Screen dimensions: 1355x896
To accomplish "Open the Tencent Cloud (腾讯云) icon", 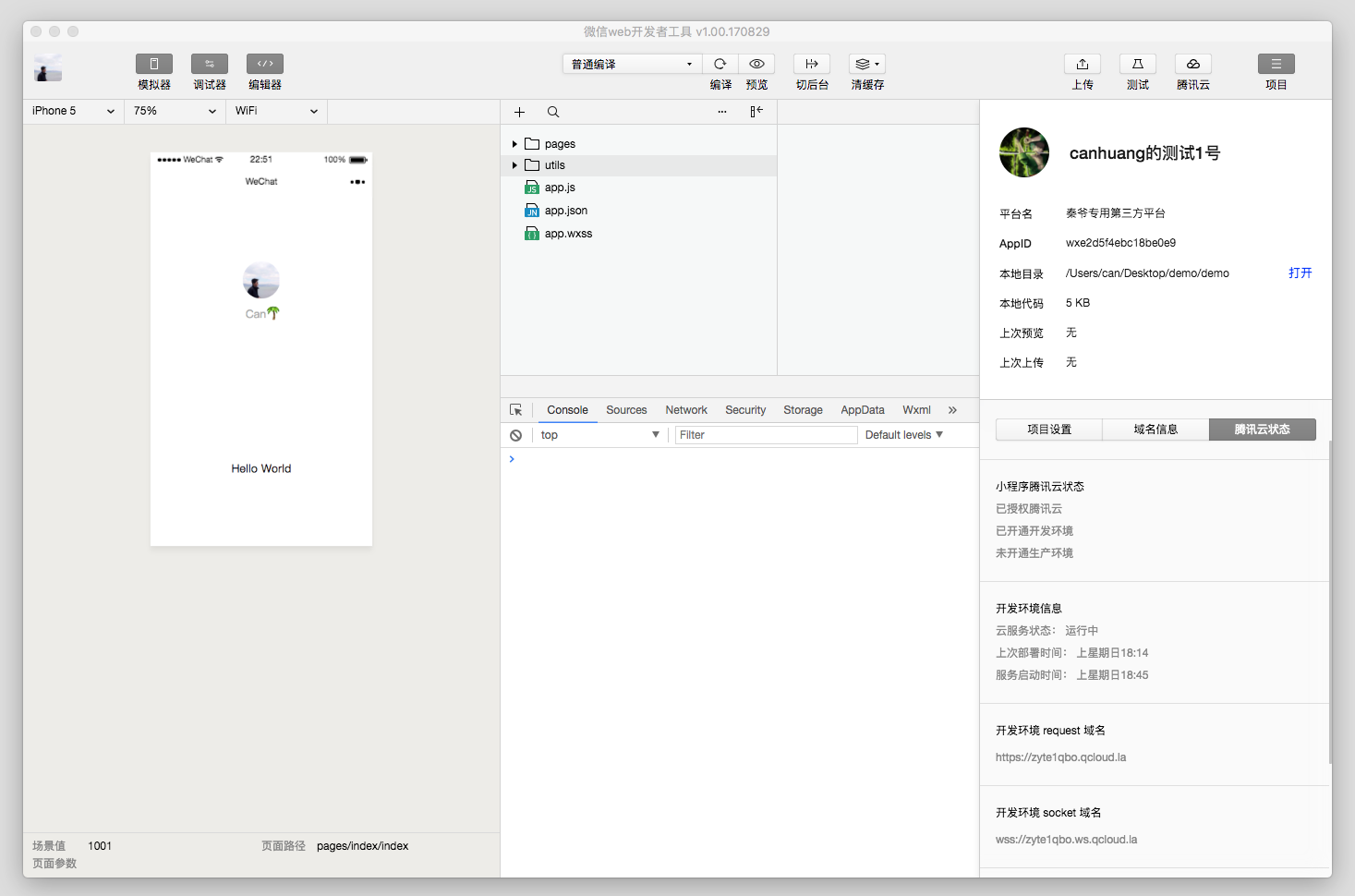I will (x=1193, y=64).
